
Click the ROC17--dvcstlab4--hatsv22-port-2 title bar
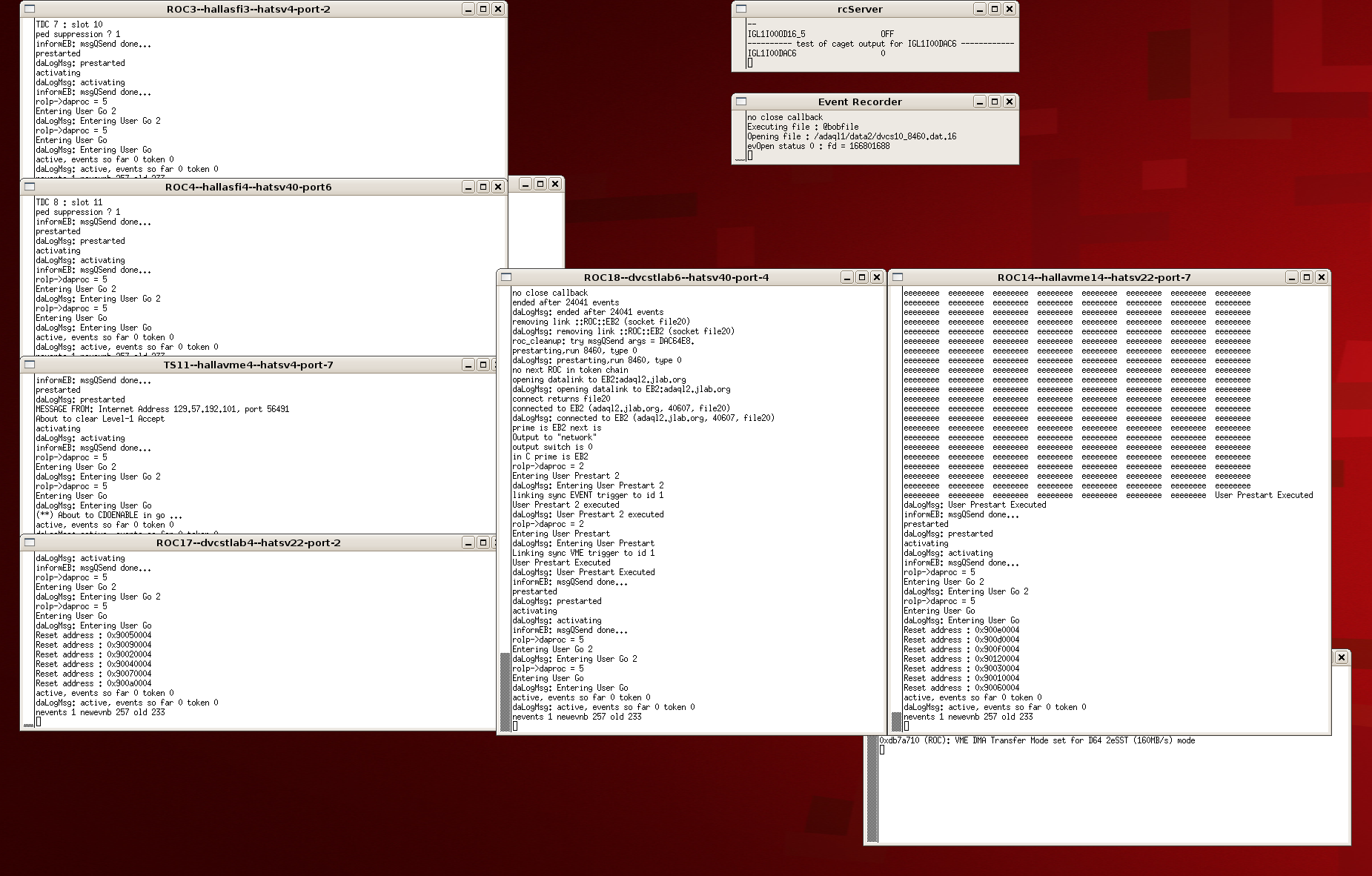(248, 542)
